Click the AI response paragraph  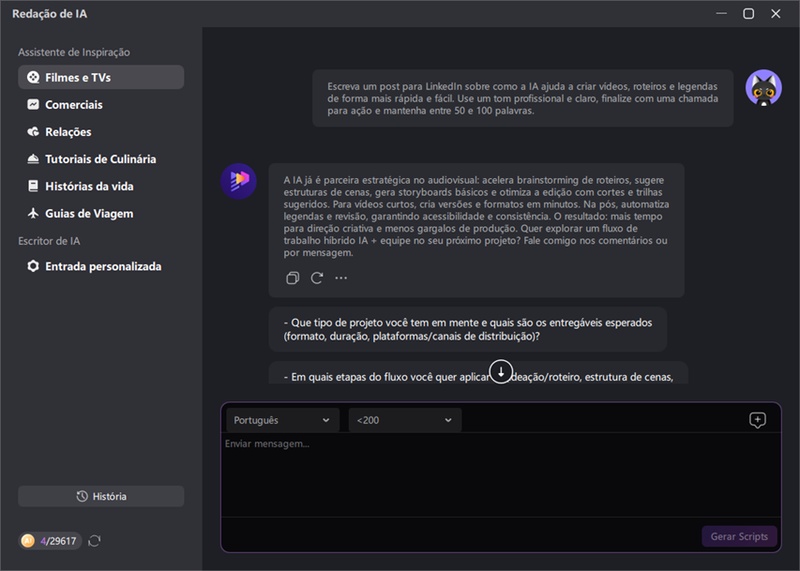tap(476, 216)
